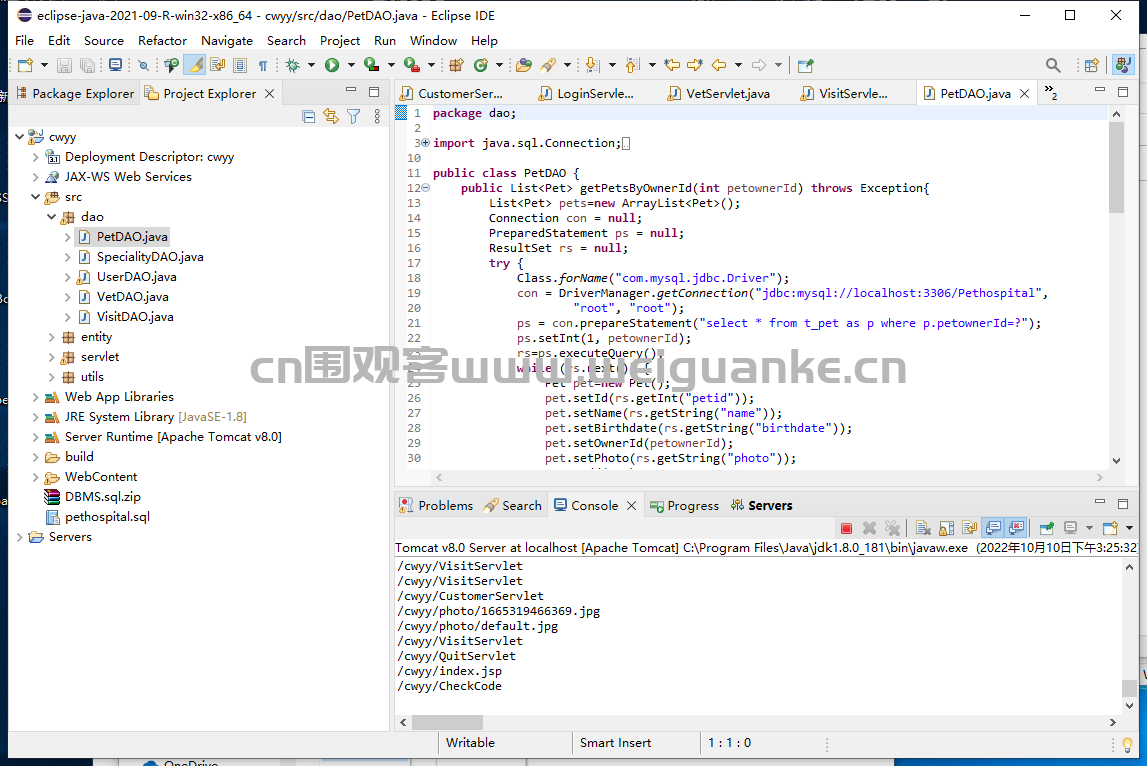Click the toolbar Search magnifier icon
This screenshot has width=1147, height=766.
pos(1053,65)
